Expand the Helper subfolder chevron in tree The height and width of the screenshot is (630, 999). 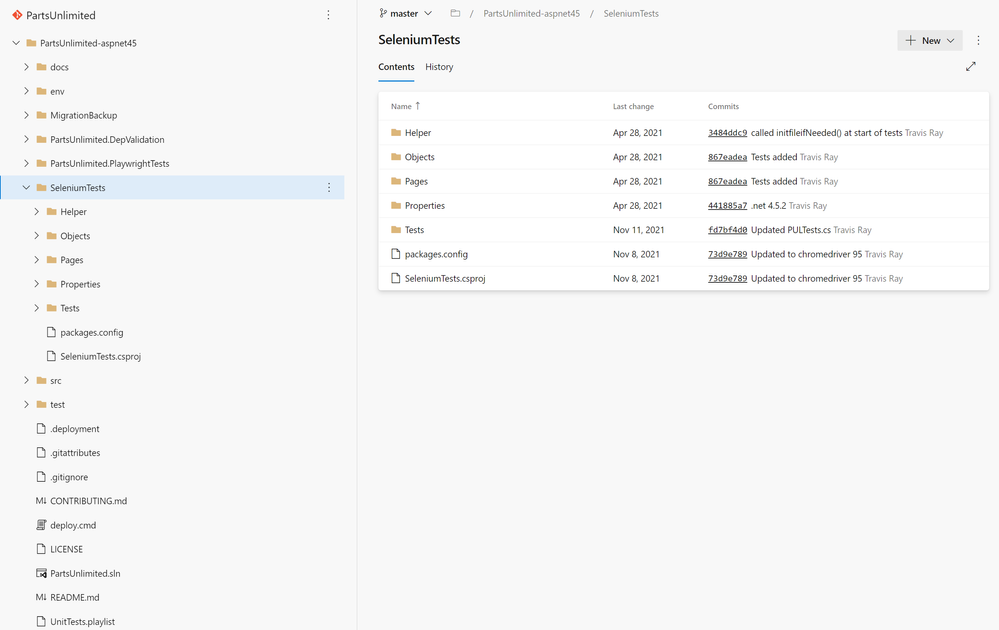pyautogui.click(x=36, y=211)
